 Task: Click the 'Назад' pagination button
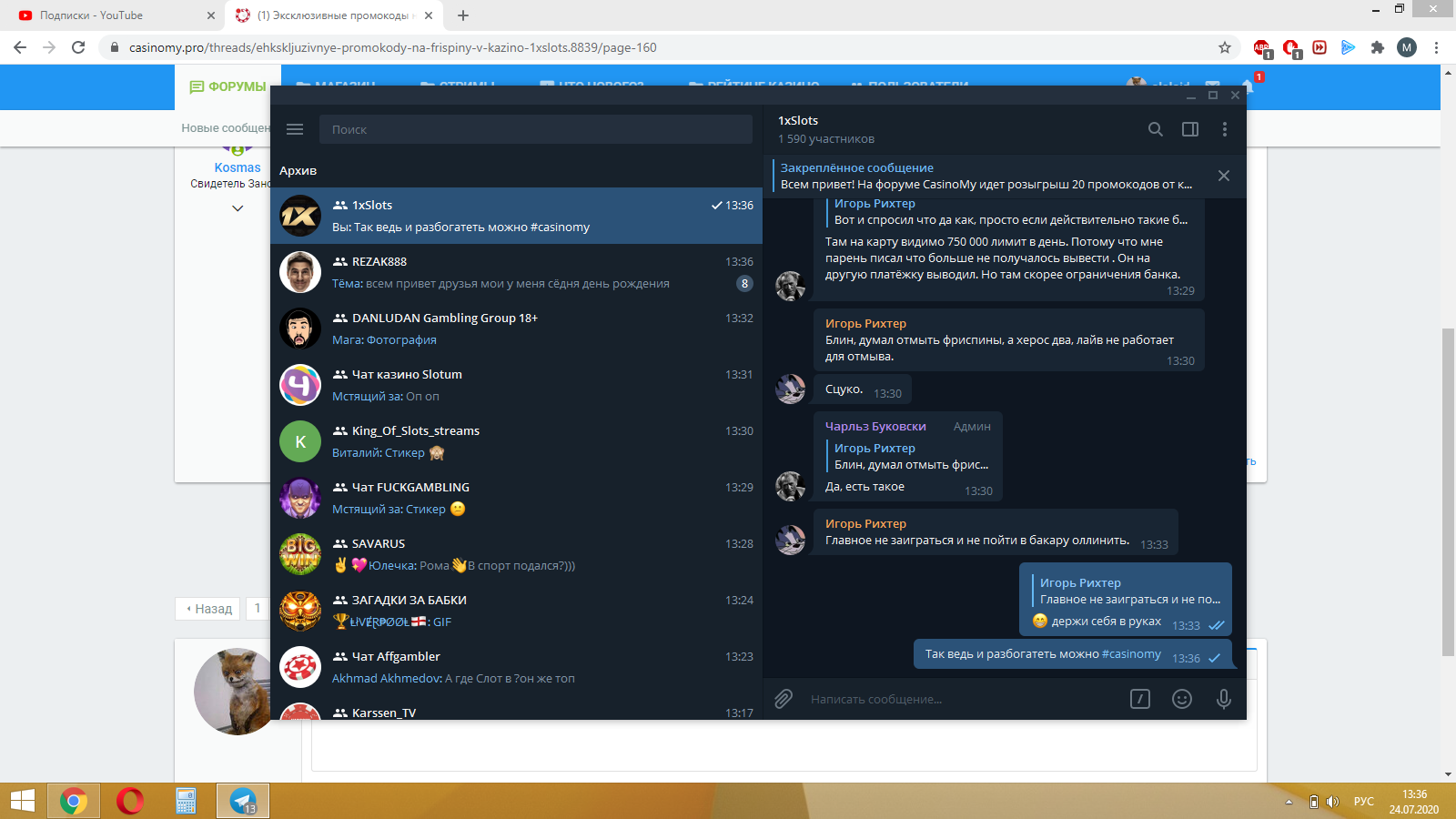208,609
